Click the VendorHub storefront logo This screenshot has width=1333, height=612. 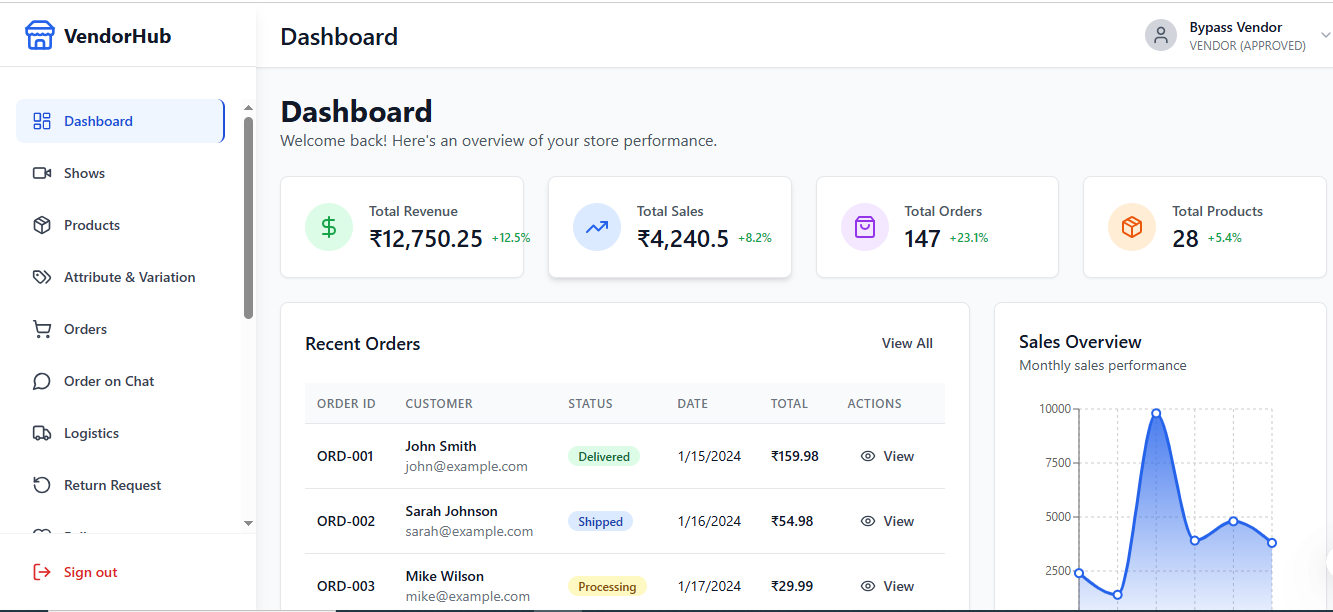coord(39,34)
